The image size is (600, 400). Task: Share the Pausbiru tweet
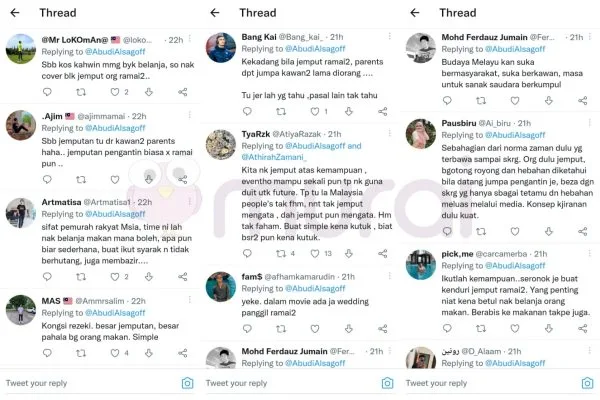coord(582,231)
